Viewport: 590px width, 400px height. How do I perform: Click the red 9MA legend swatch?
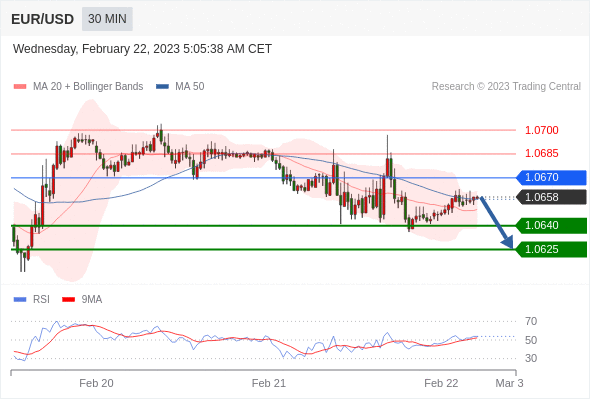pyautogui.click(x=68, y=300)
